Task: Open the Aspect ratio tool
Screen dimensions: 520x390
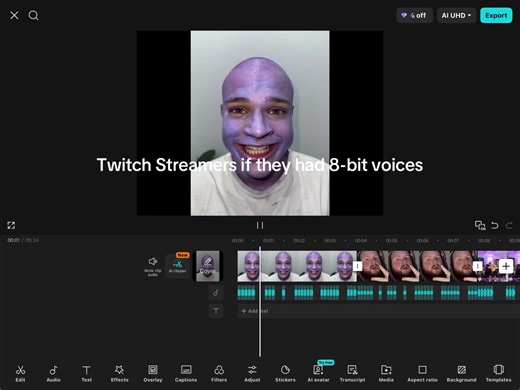Action: click(422, 373)
